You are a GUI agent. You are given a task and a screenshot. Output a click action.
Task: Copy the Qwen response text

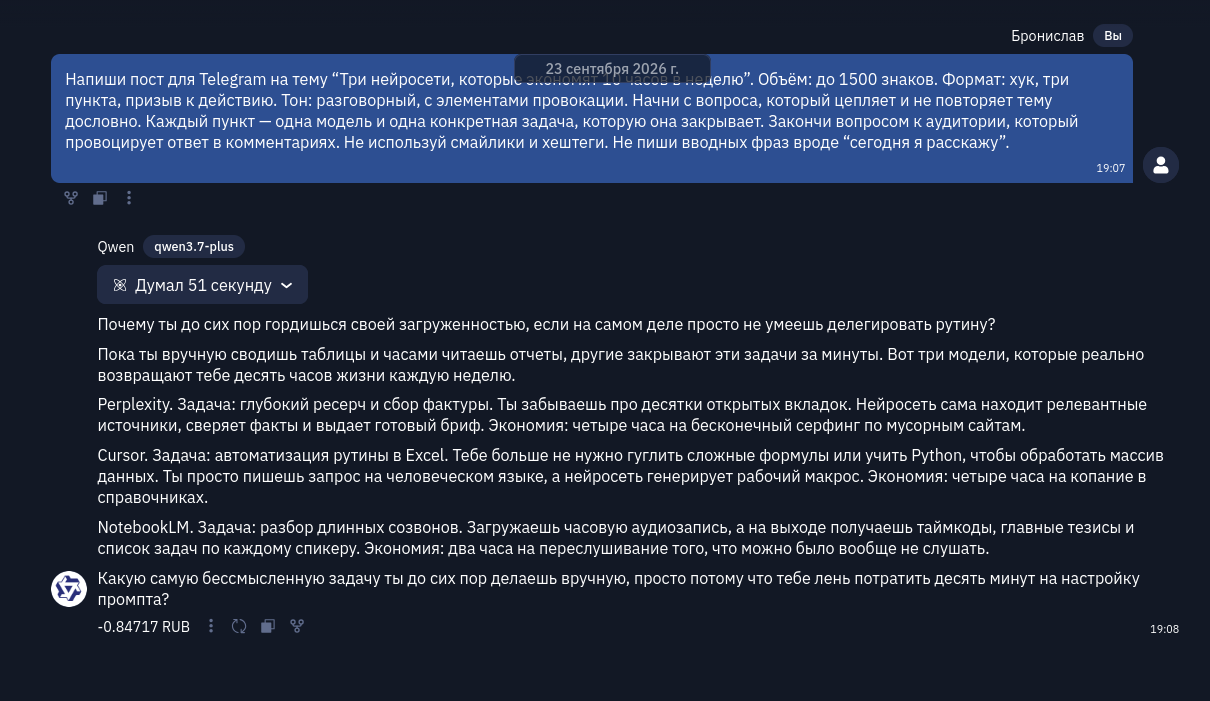tap(268, 626)
